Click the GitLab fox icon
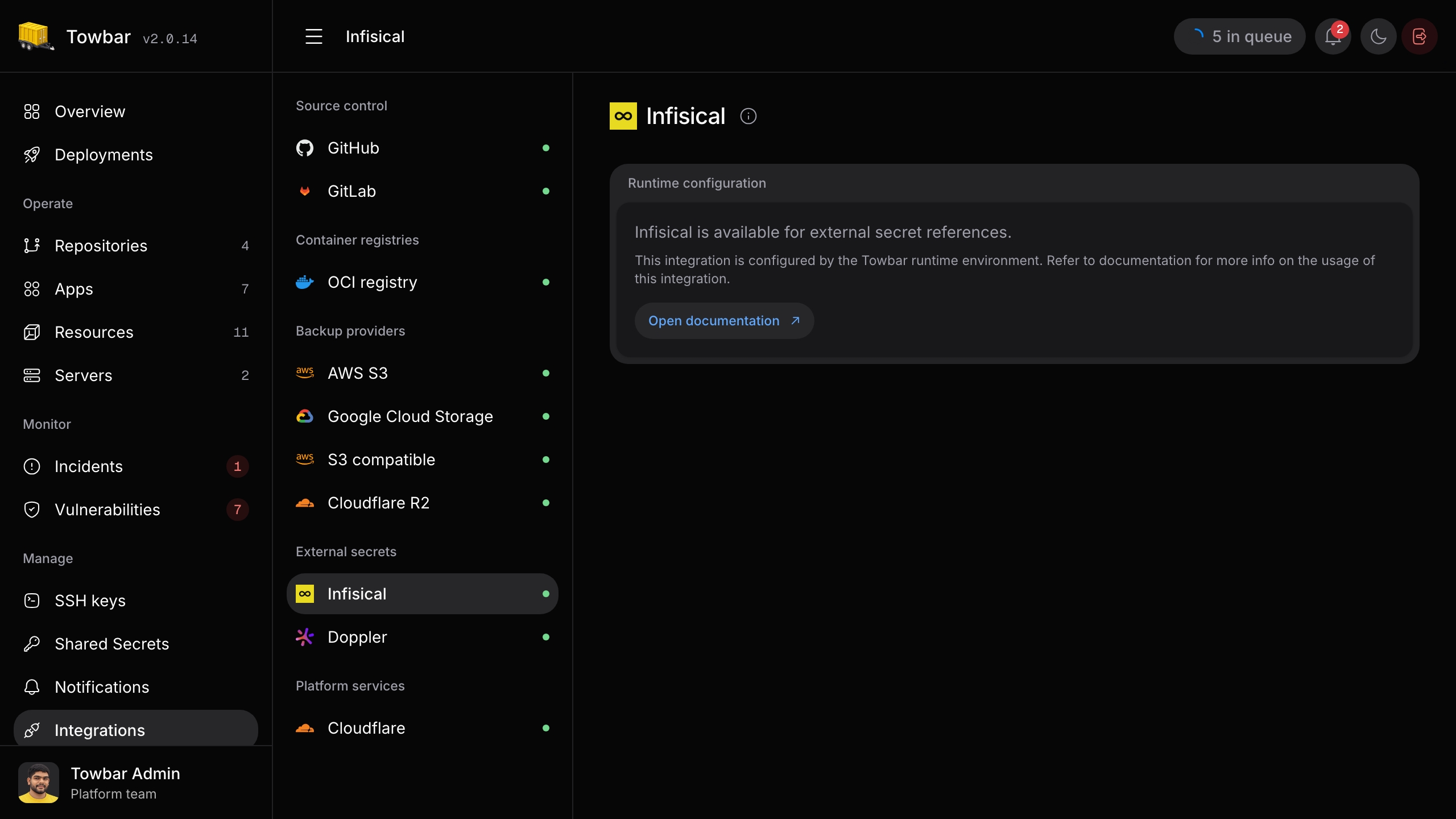This screenshot has height=819, width=1456. click(305, 191)
